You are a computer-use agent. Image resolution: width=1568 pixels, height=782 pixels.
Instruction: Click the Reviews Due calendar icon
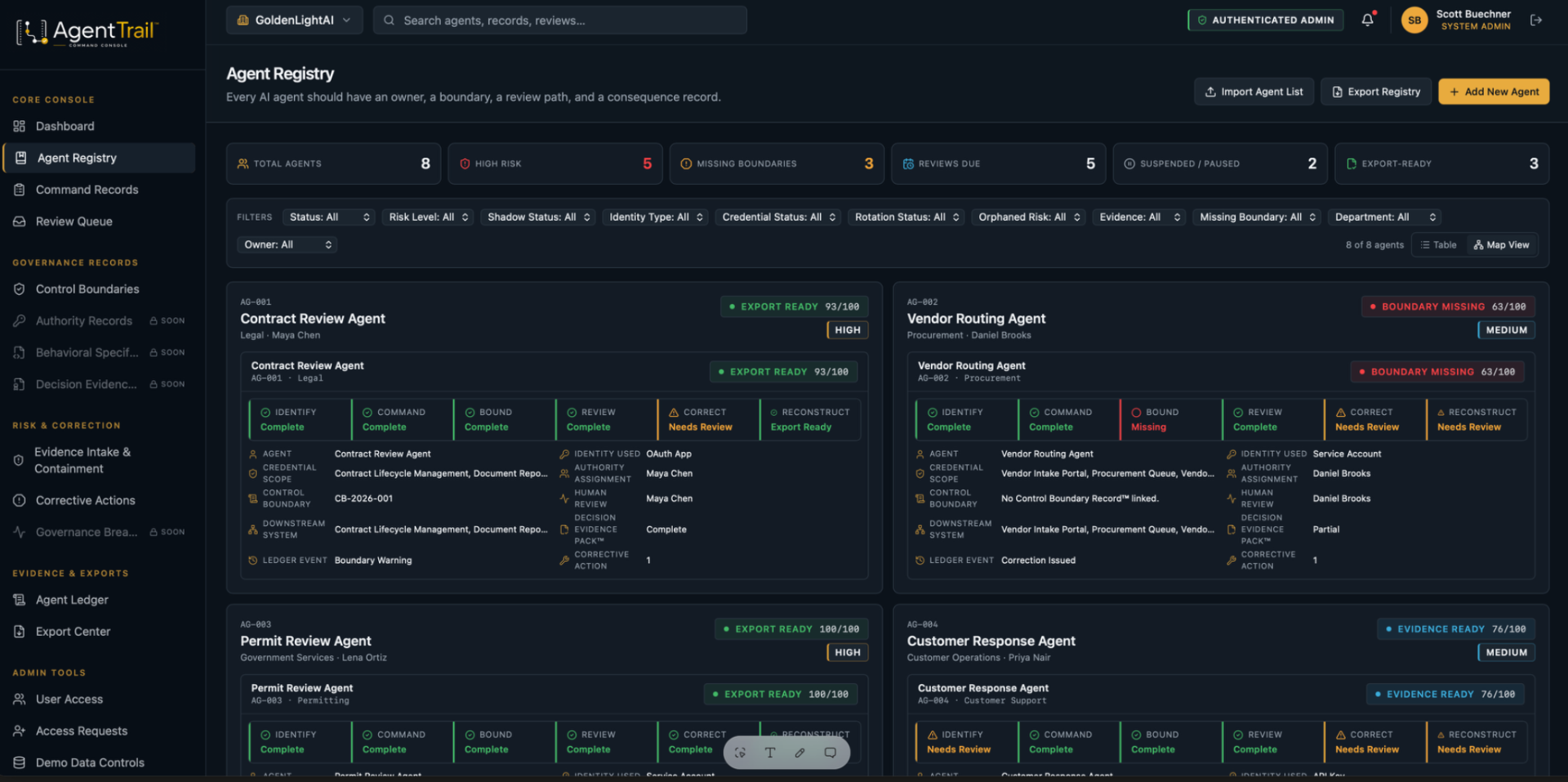pyautogui.click(x=908, y=163)
